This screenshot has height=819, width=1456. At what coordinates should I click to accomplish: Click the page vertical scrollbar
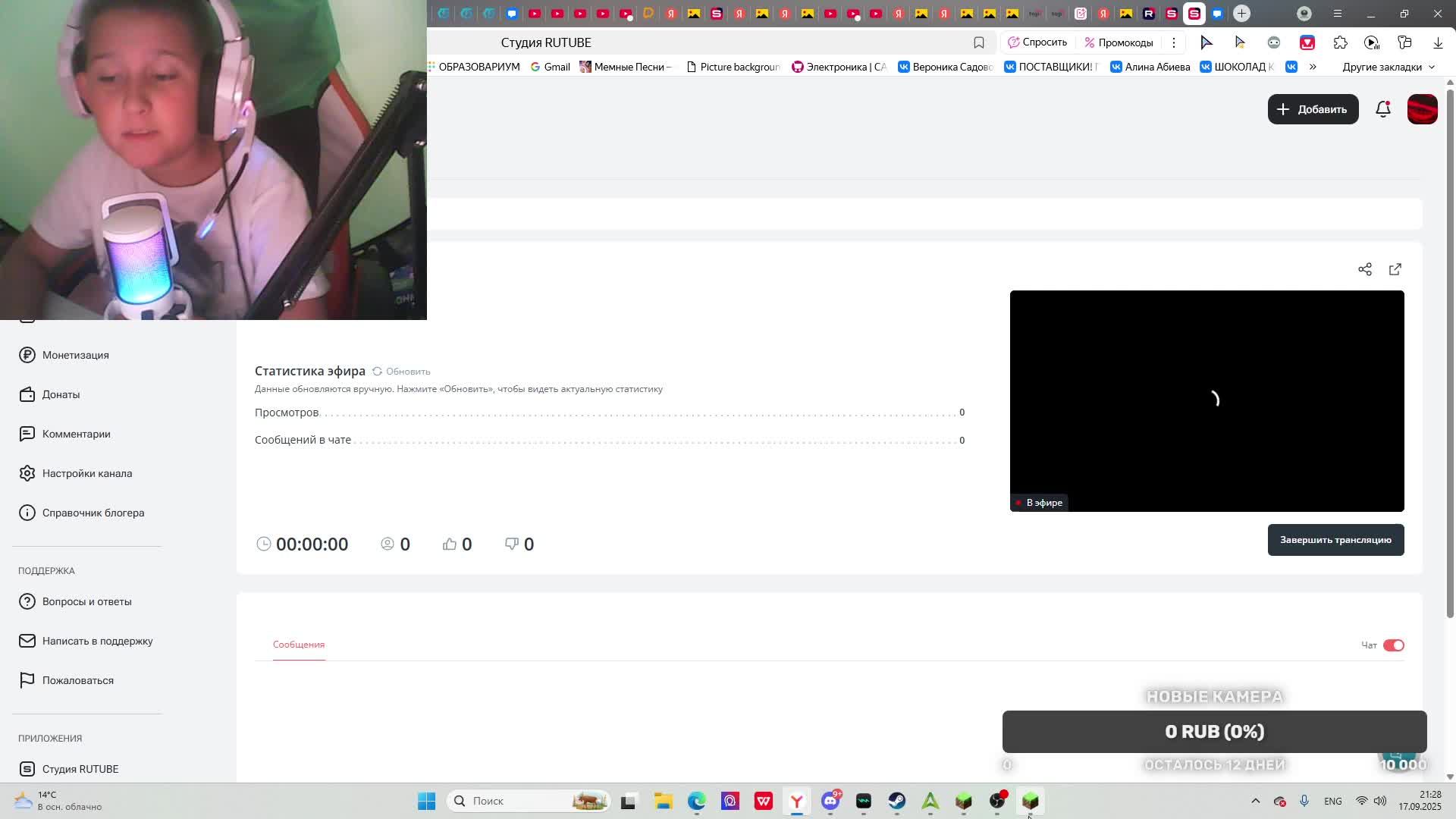coord(1450,349)
